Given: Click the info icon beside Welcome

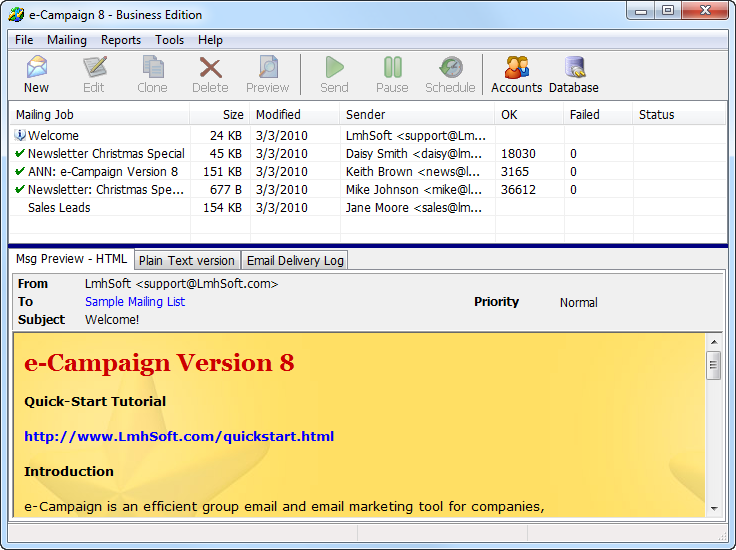Looking at the screenshot, I should pos(20,135).
